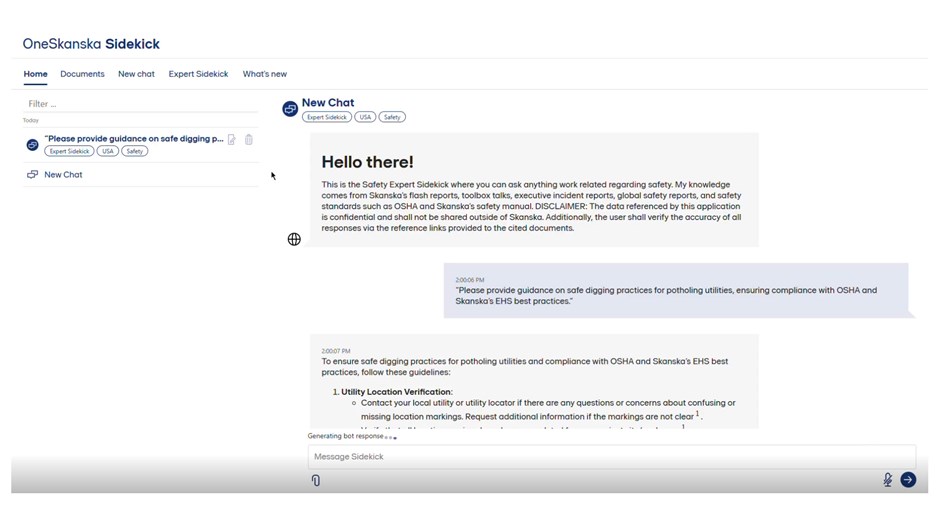Switch to the Documents tab

[82, 74]
